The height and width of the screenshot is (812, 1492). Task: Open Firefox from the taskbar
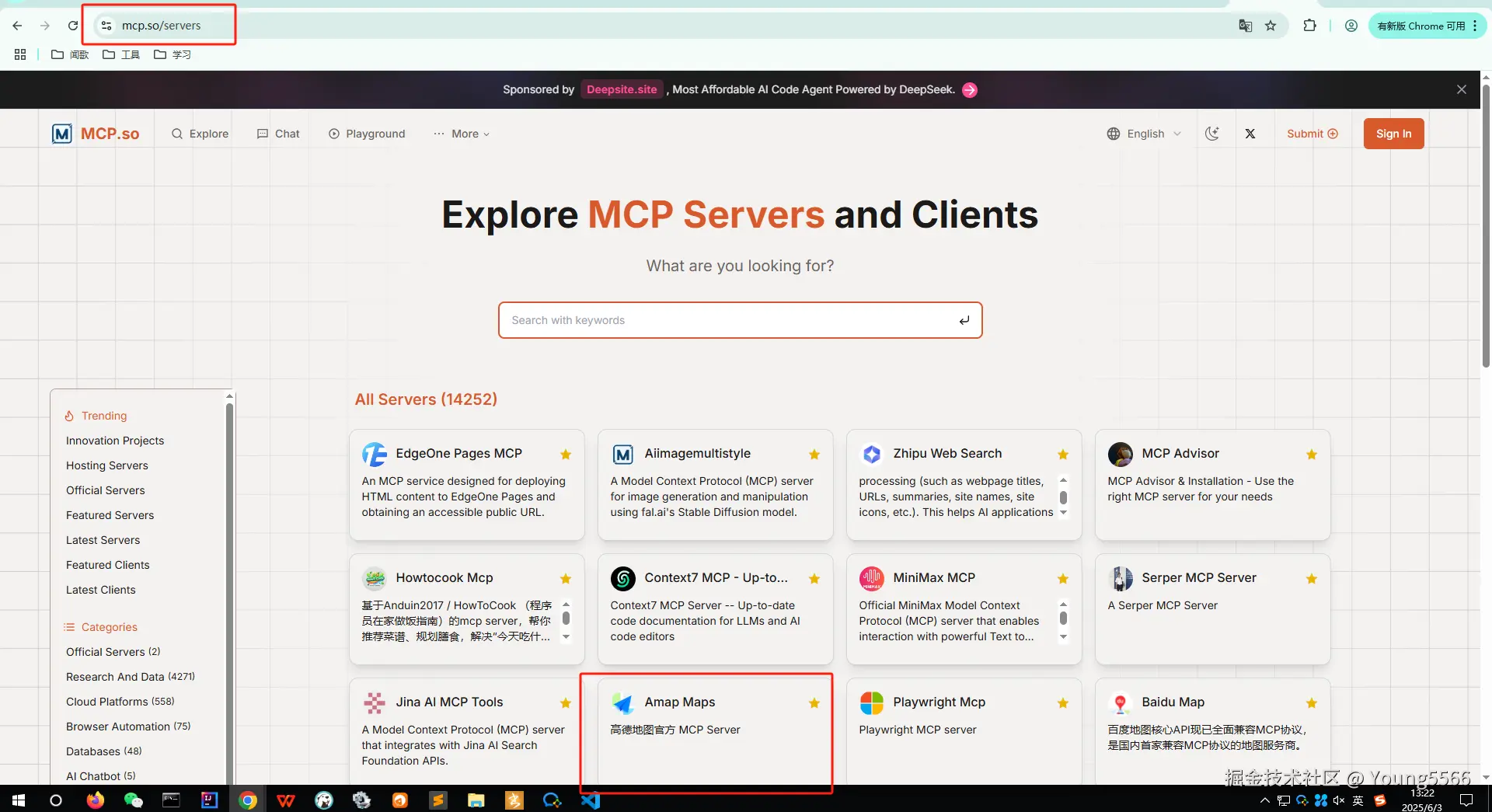tap(96, 800)
